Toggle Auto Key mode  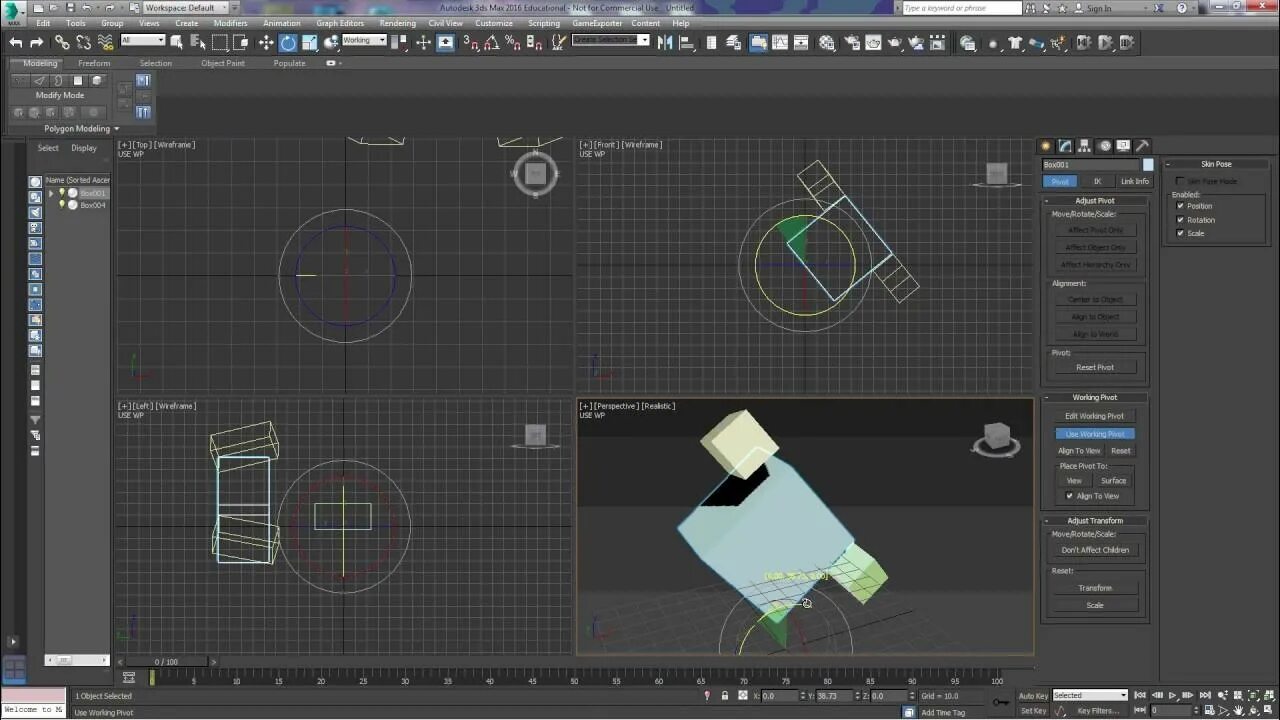[1033, 695]
